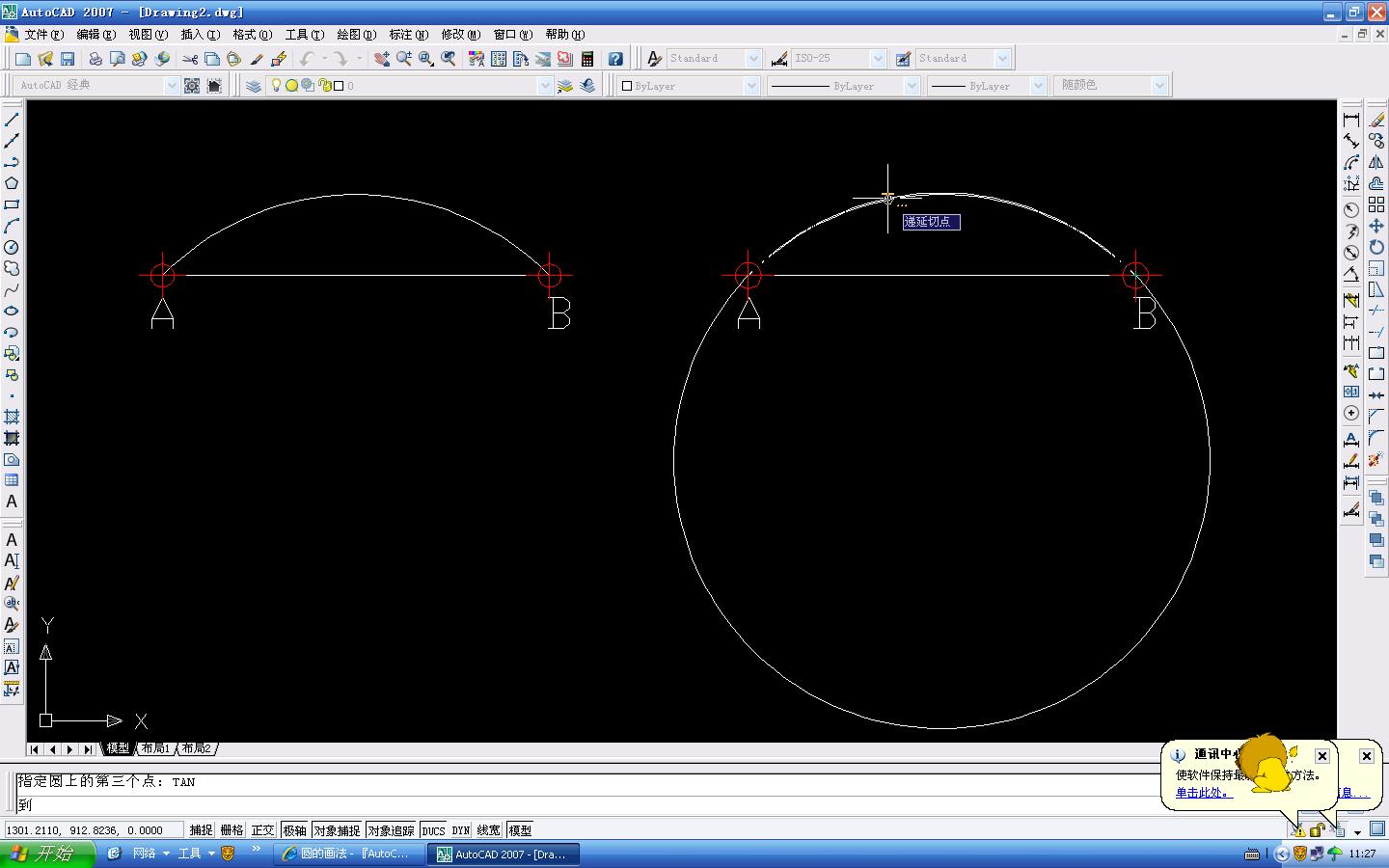Screen dimensions: 1389x868
Task: Open the ISO-25 dimension style dropdown
Action: click(878, 59)
